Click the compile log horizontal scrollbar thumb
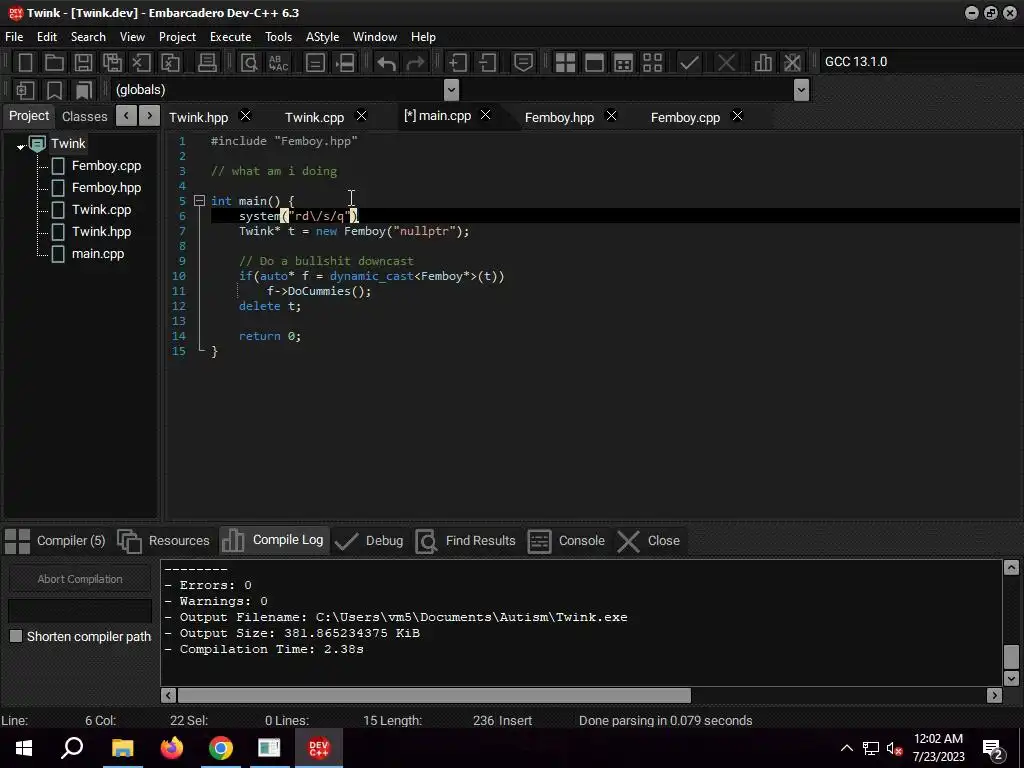This screenshot has width=1024, height=768. (x=434, y=696)
